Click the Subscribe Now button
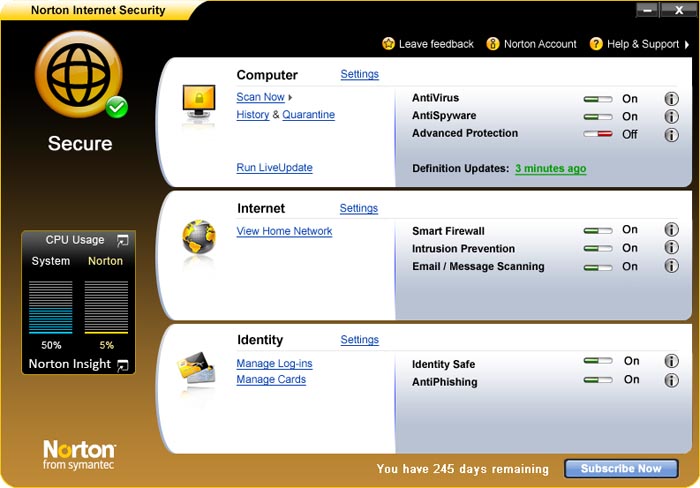The height and width of the screenshot is (488, 700). click(621, 468)
